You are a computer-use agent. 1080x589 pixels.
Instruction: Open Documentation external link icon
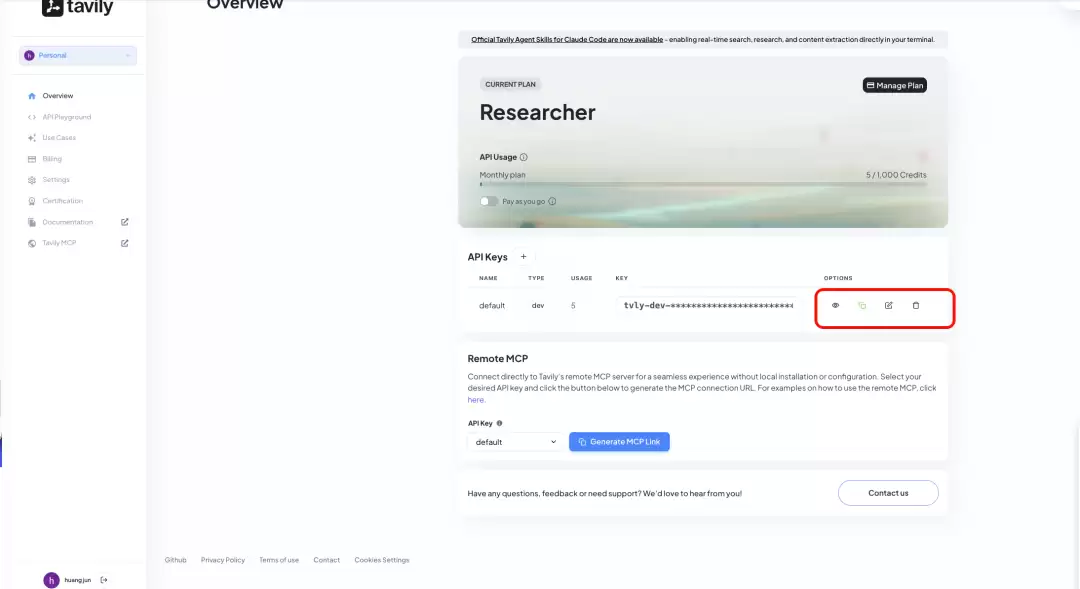pos(125,222)
